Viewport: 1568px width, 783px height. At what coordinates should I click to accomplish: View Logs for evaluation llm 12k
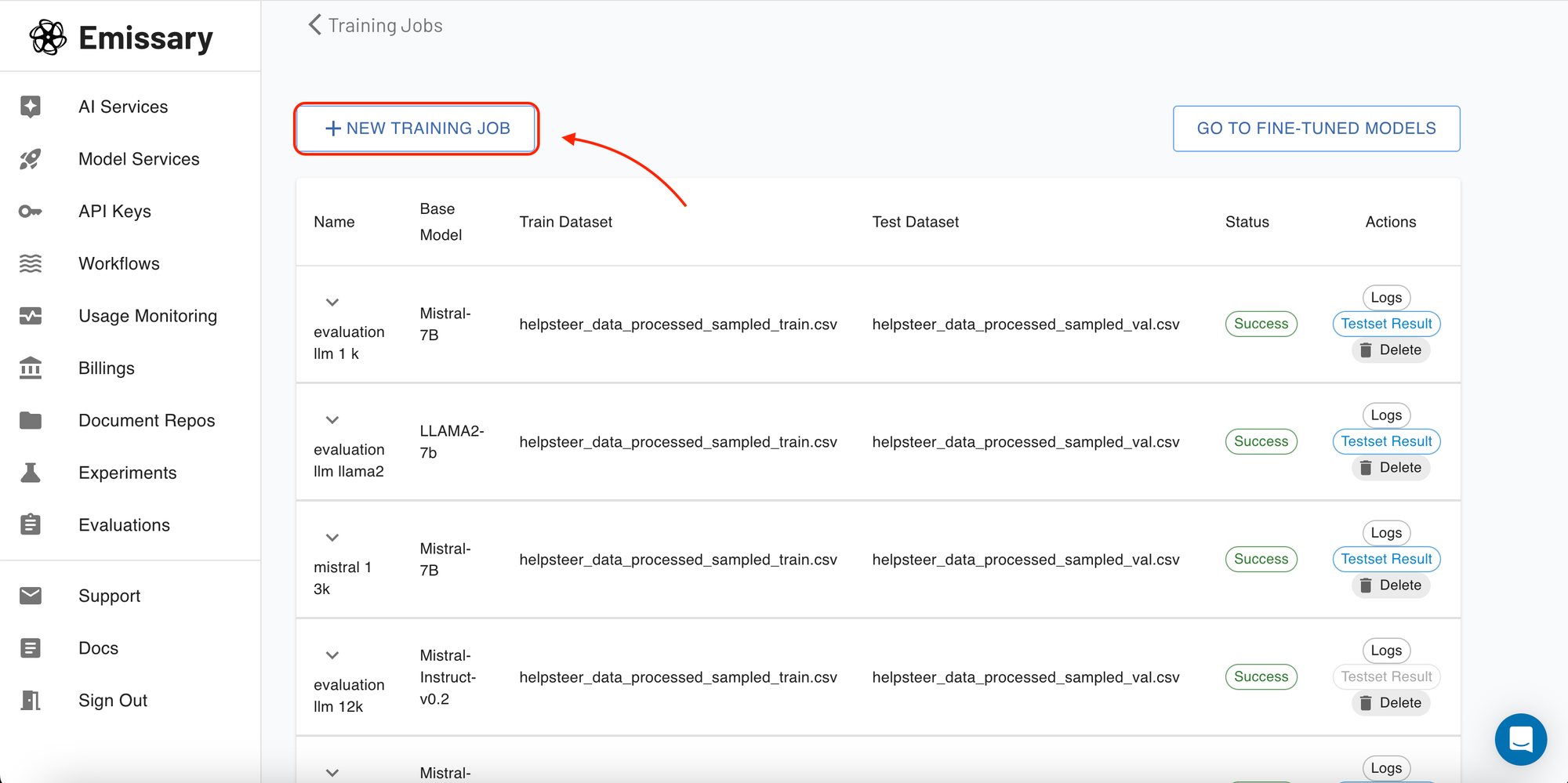(x=1386, y=651)
